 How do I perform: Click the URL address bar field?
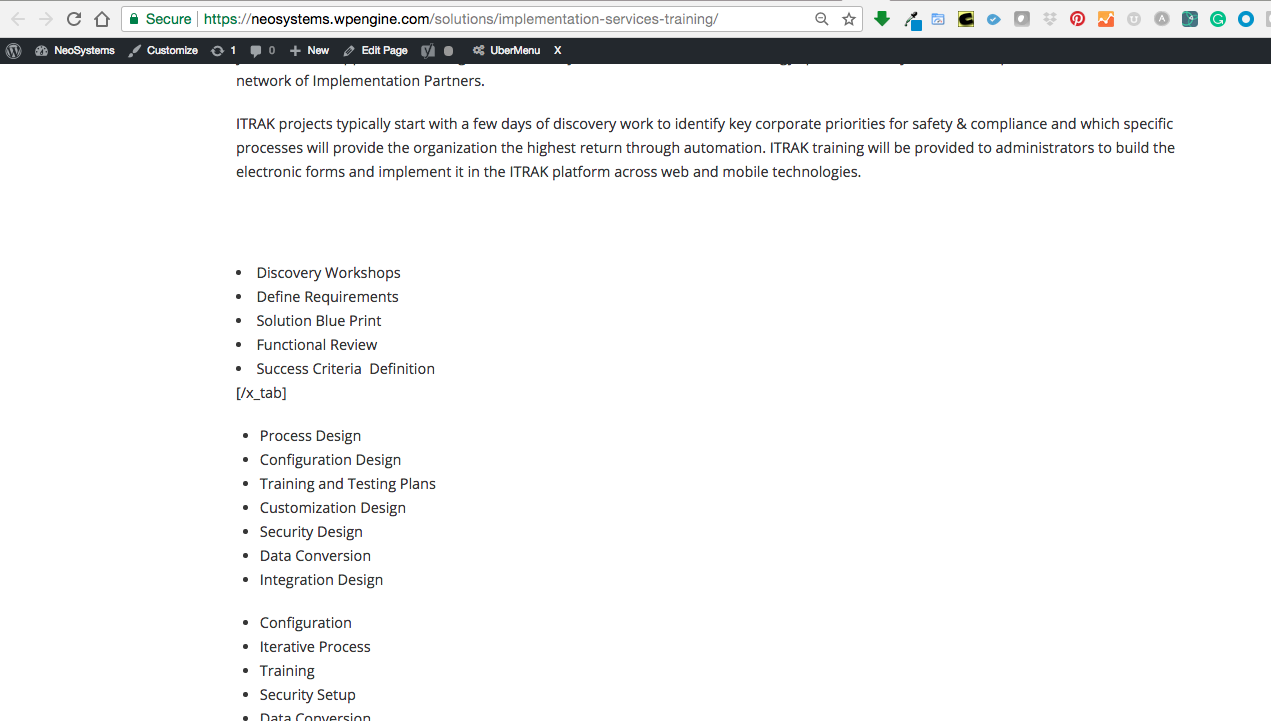500,19
